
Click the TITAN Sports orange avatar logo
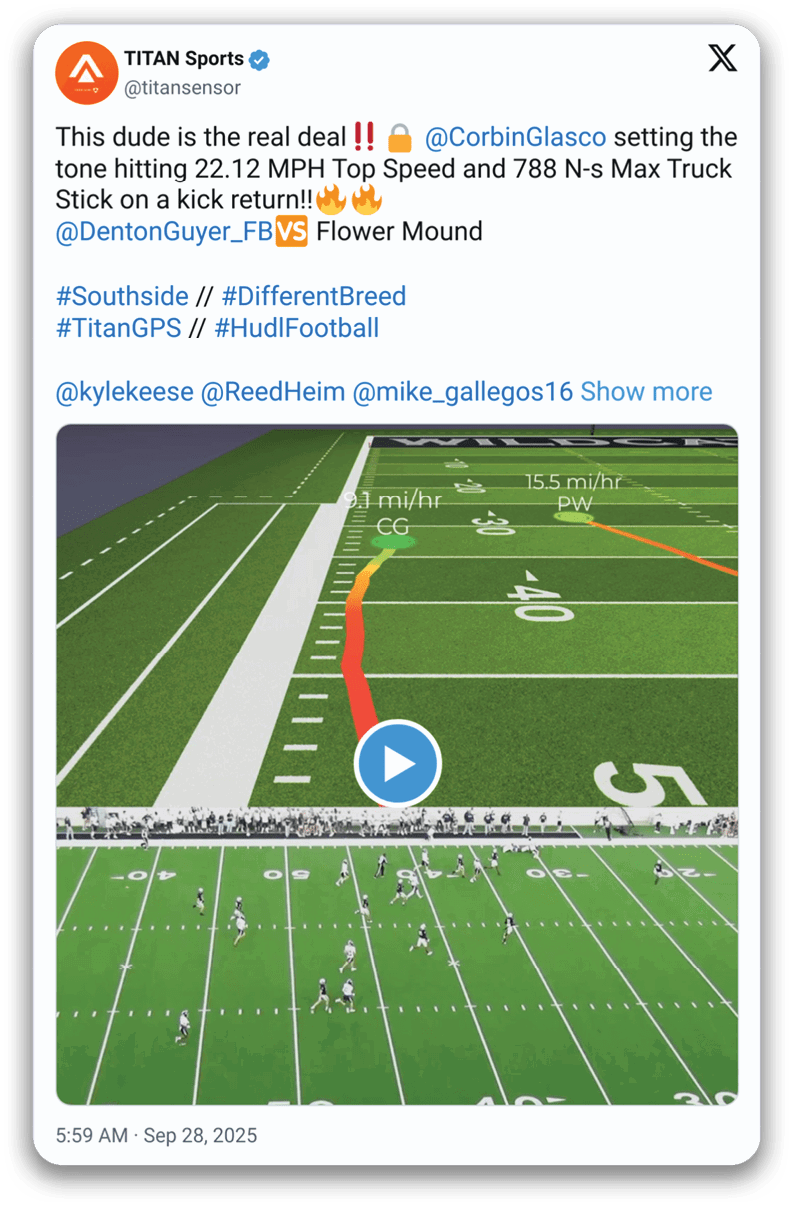87,73
